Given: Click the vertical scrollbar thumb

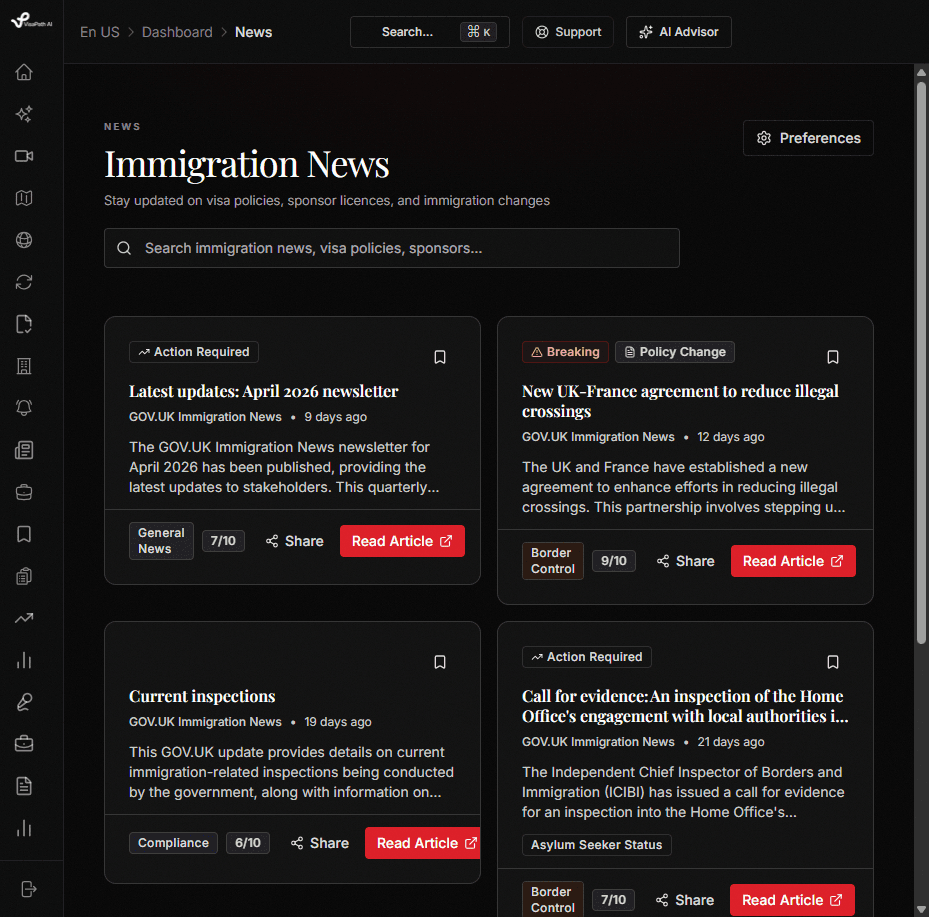Looking at the screenshot, I should [x=921, y=363].
